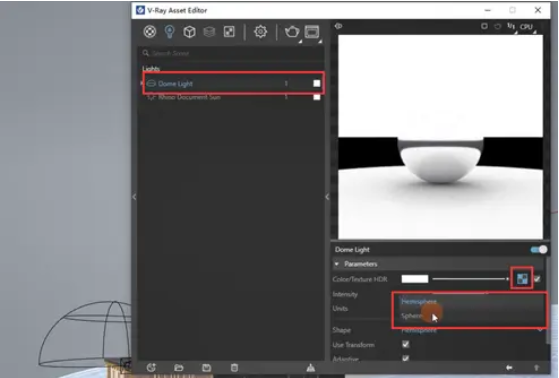Open the frame buffer options corner arrow

point(320,42)
